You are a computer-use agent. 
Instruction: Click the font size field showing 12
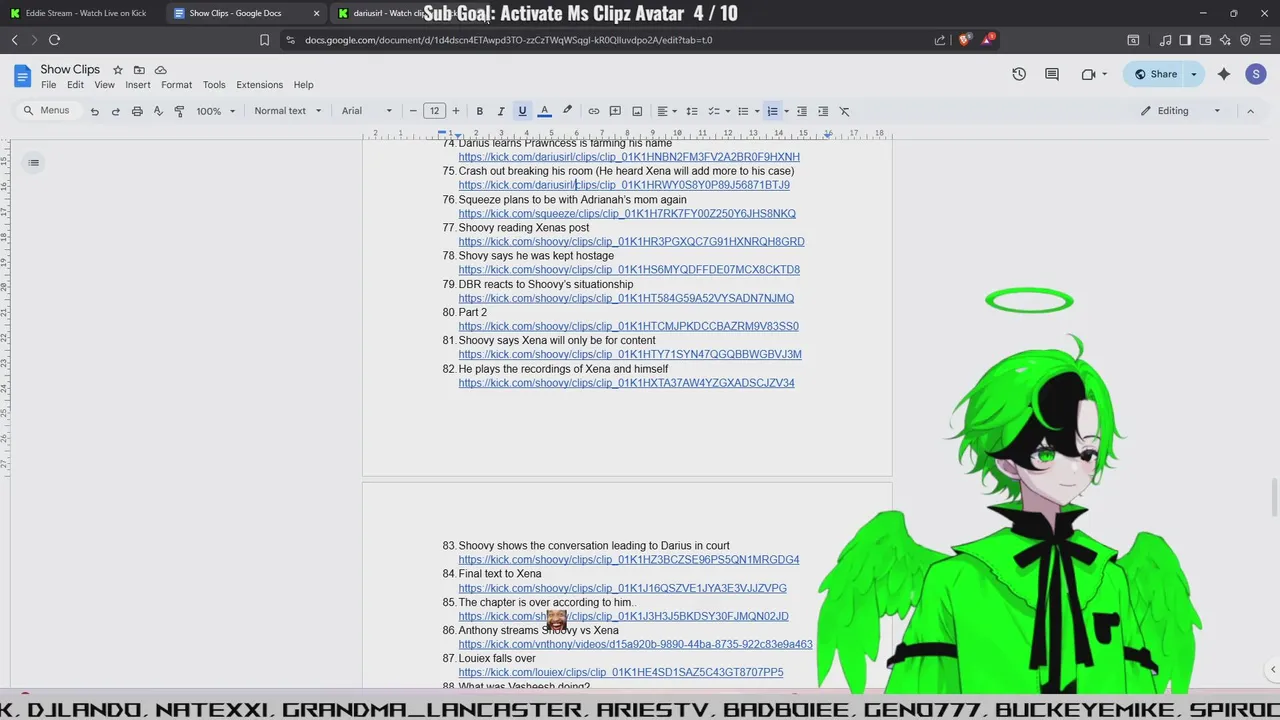tap(434, 111)
